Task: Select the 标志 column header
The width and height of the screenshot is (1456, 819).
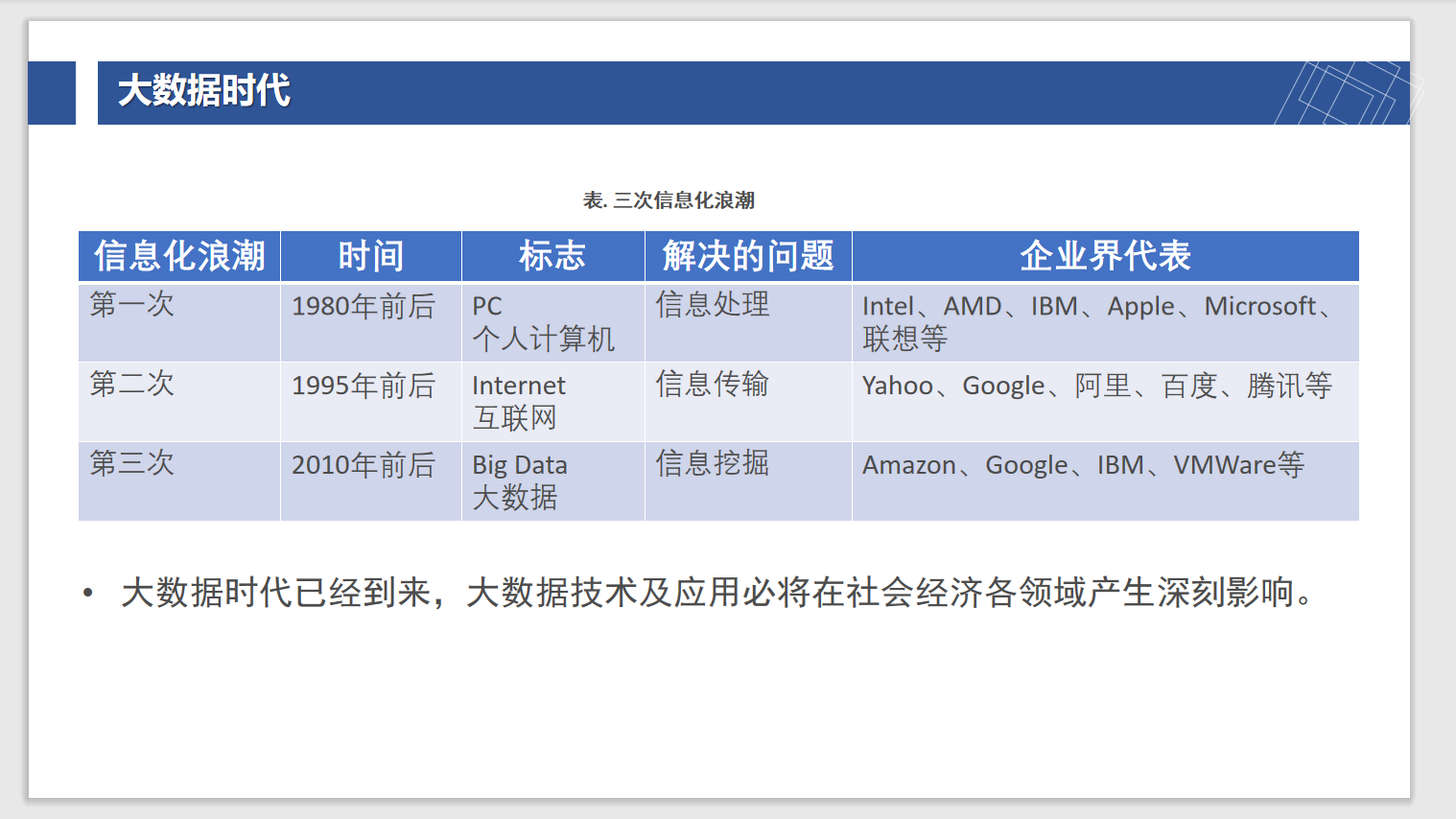Action: (x=552, y=256)
